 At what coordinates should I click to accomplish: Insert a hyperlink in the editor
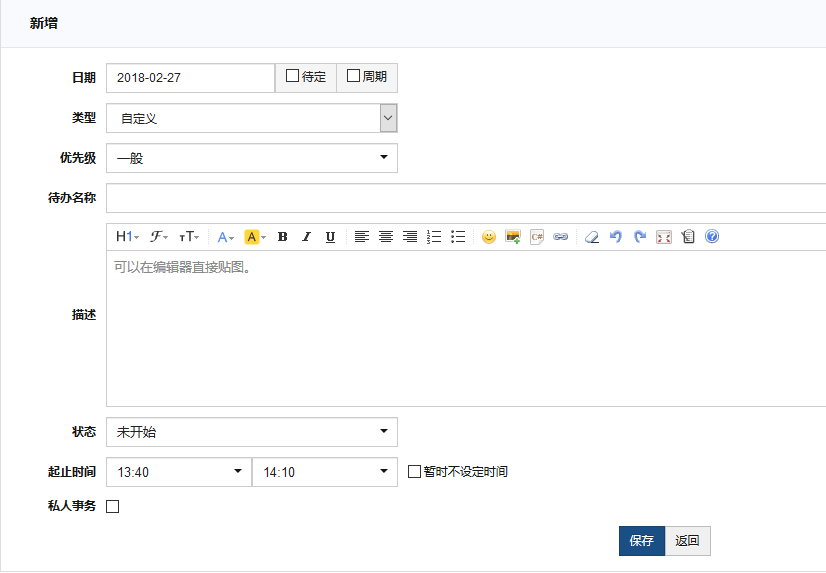tap(561, 237)
